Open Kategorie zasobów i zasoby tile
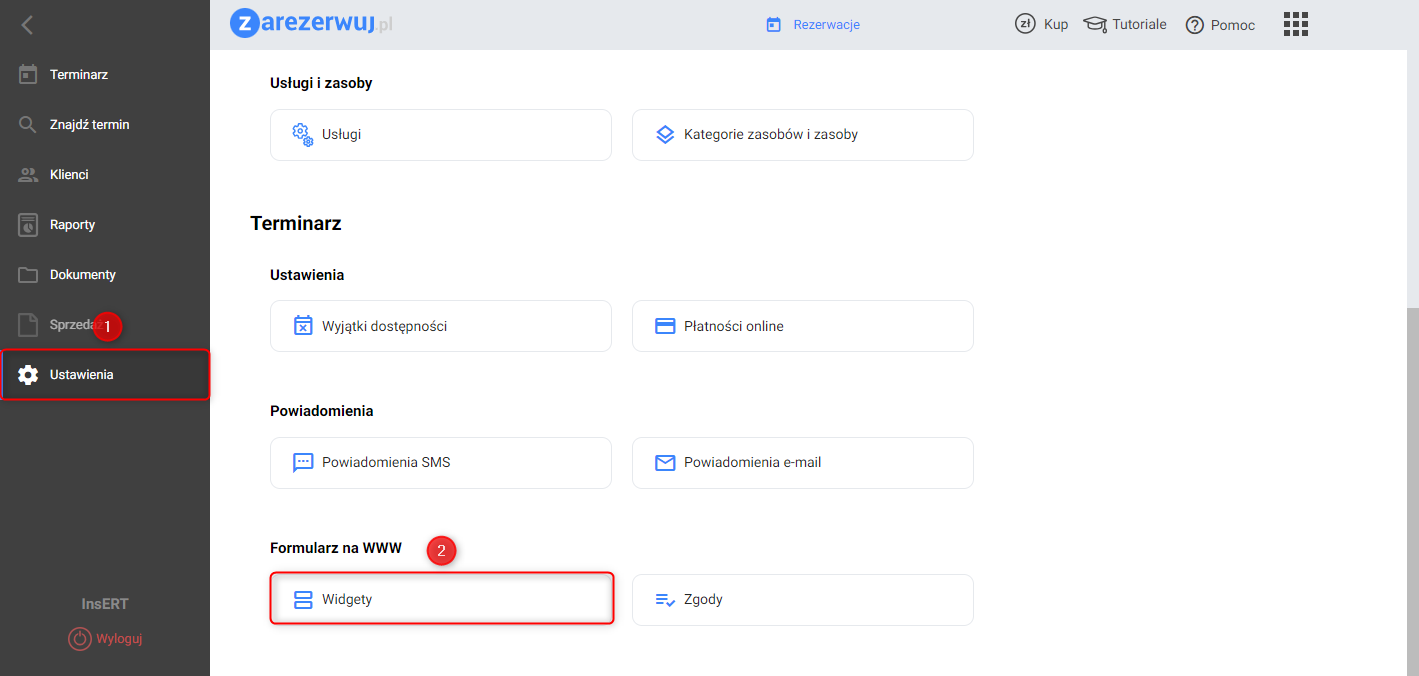The width and height of the screenshot is (1419, 676). coord(802,135)
